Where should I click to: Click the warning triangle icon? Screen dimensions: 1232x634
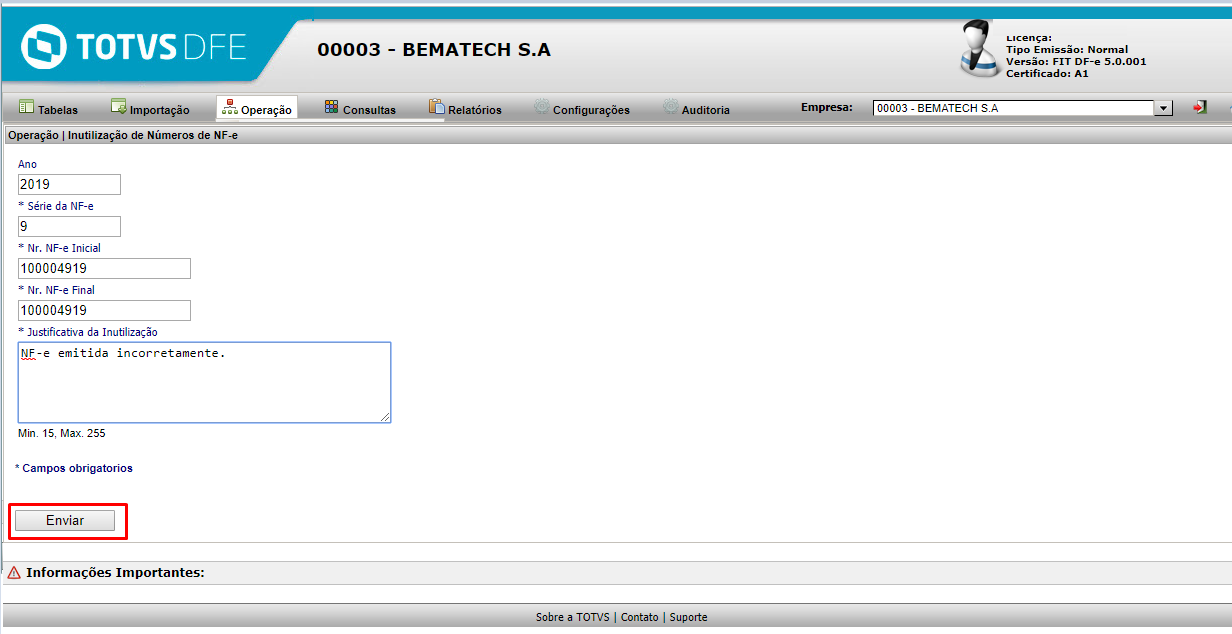pos(14,573)
